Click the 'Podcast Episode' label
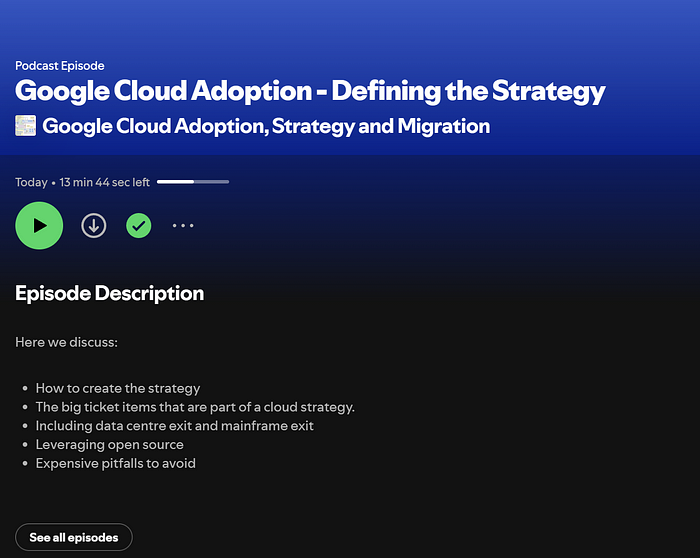Viewport: 700px width, 558px height. [60, 66]
